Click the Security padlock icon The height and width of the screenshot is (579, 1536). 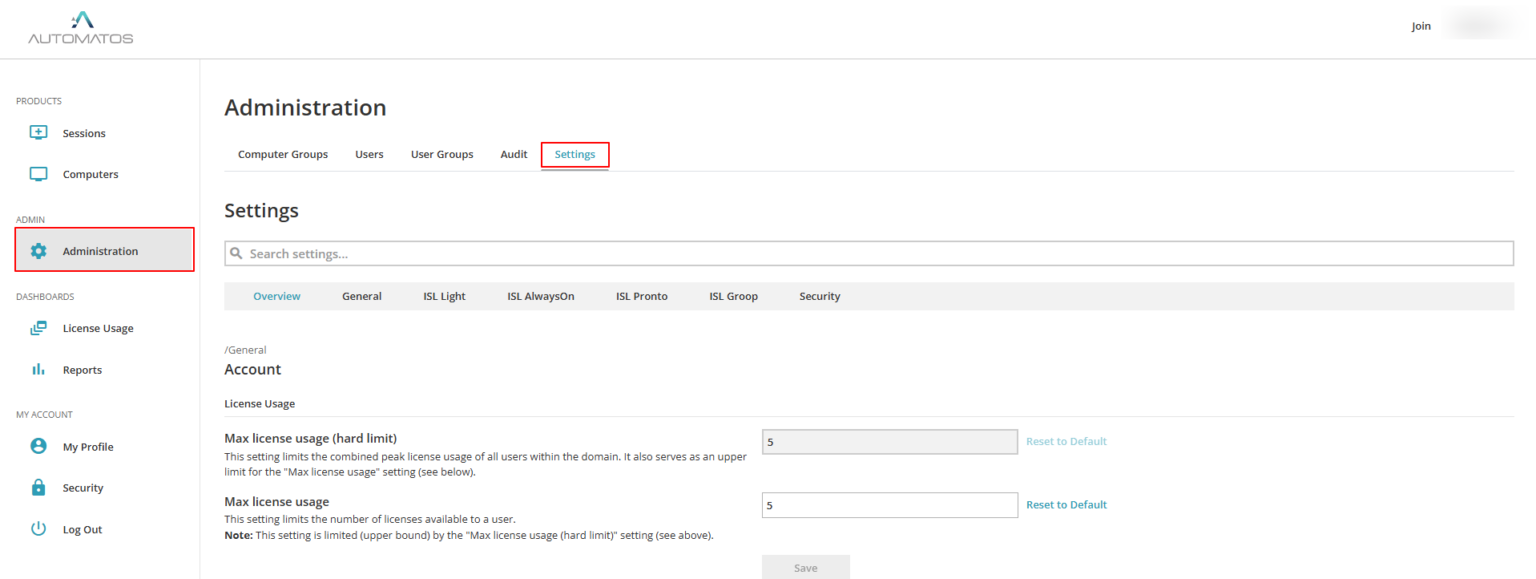click(x=39, y=487)
